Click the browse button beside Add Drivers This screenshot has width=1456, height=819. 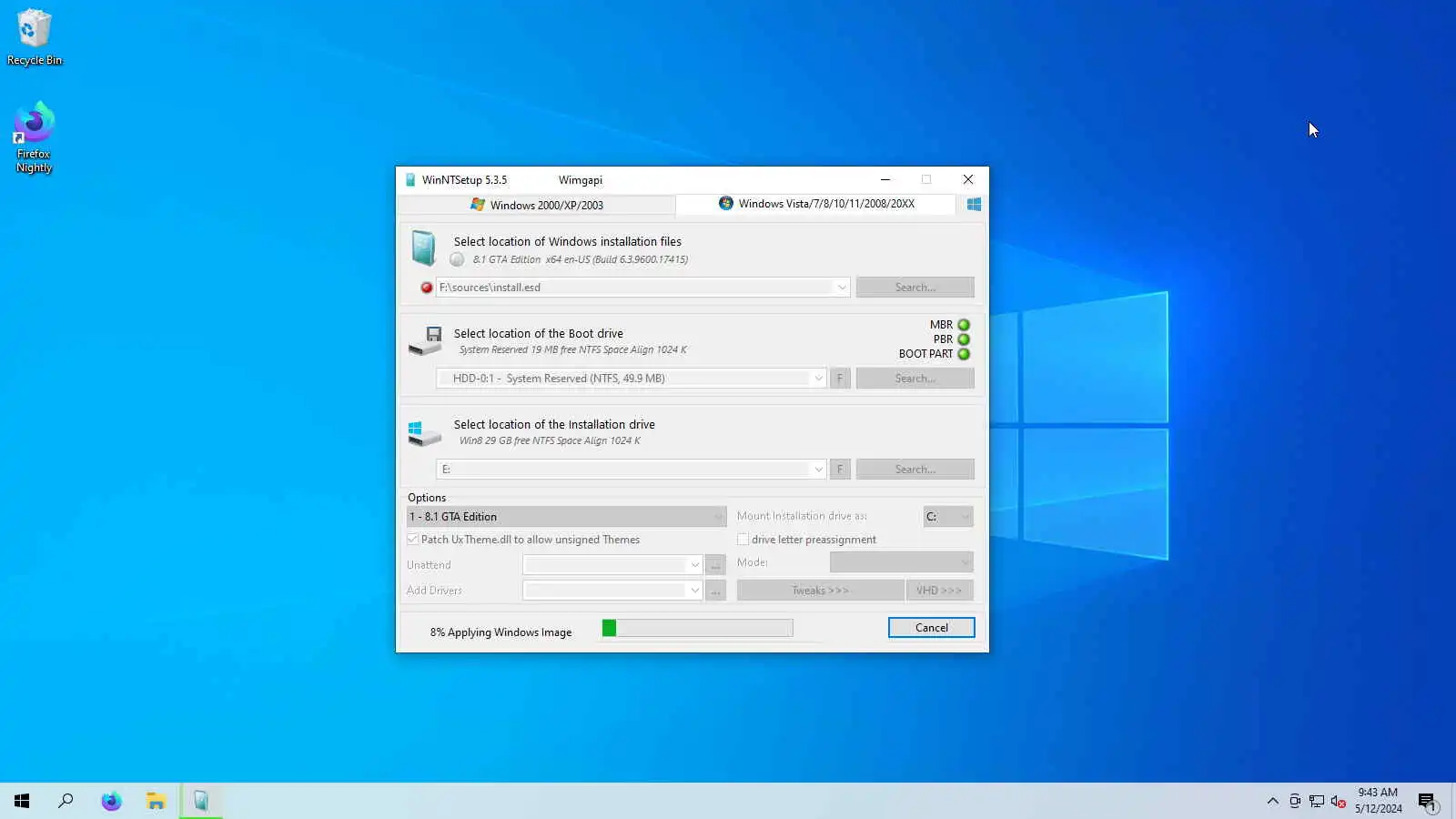point(716,591)
